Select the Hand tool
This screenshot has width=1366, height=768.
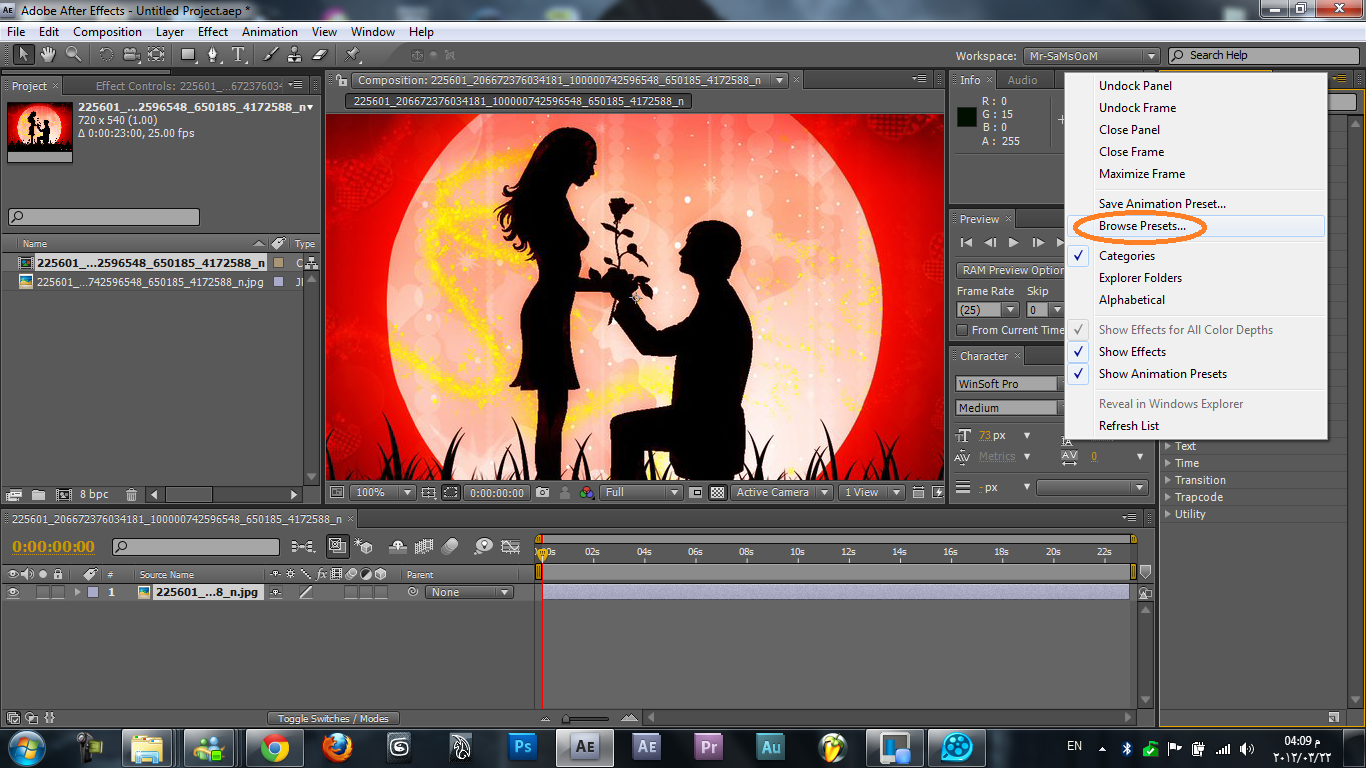(48, 55)
